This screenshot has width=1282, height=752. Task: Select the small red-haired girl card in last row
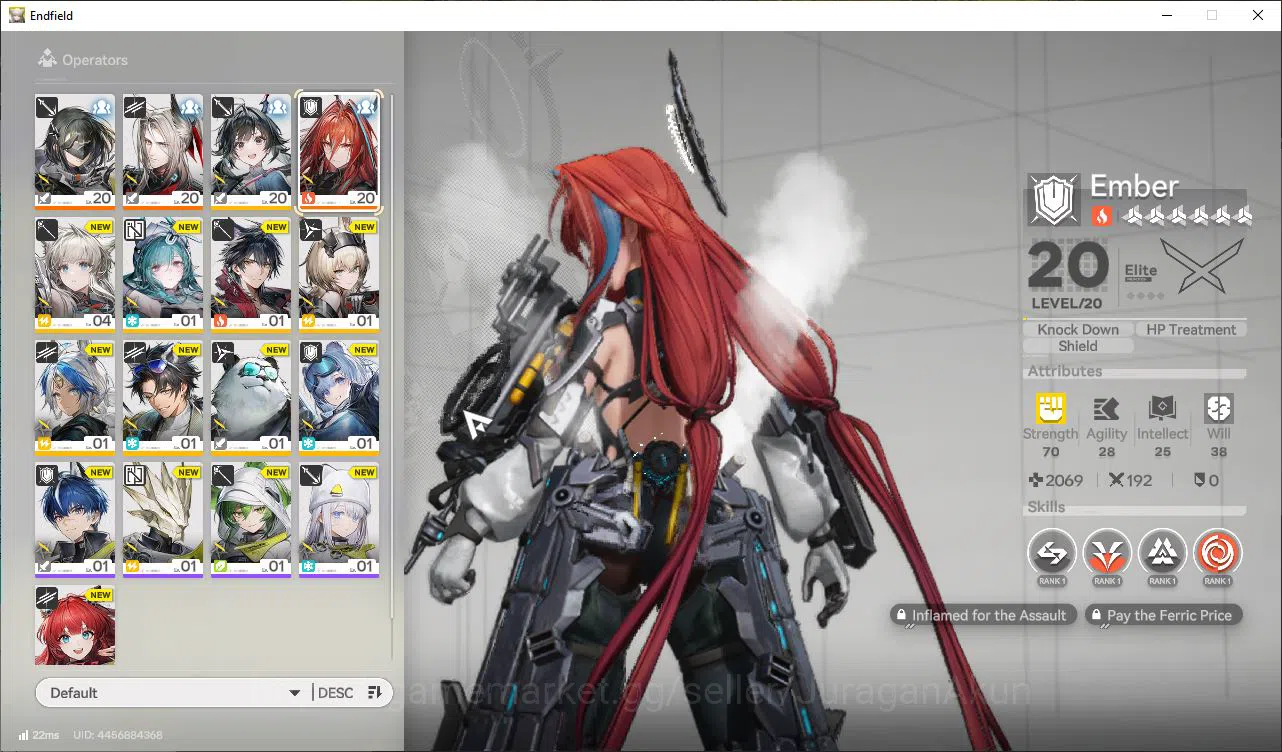75,626
